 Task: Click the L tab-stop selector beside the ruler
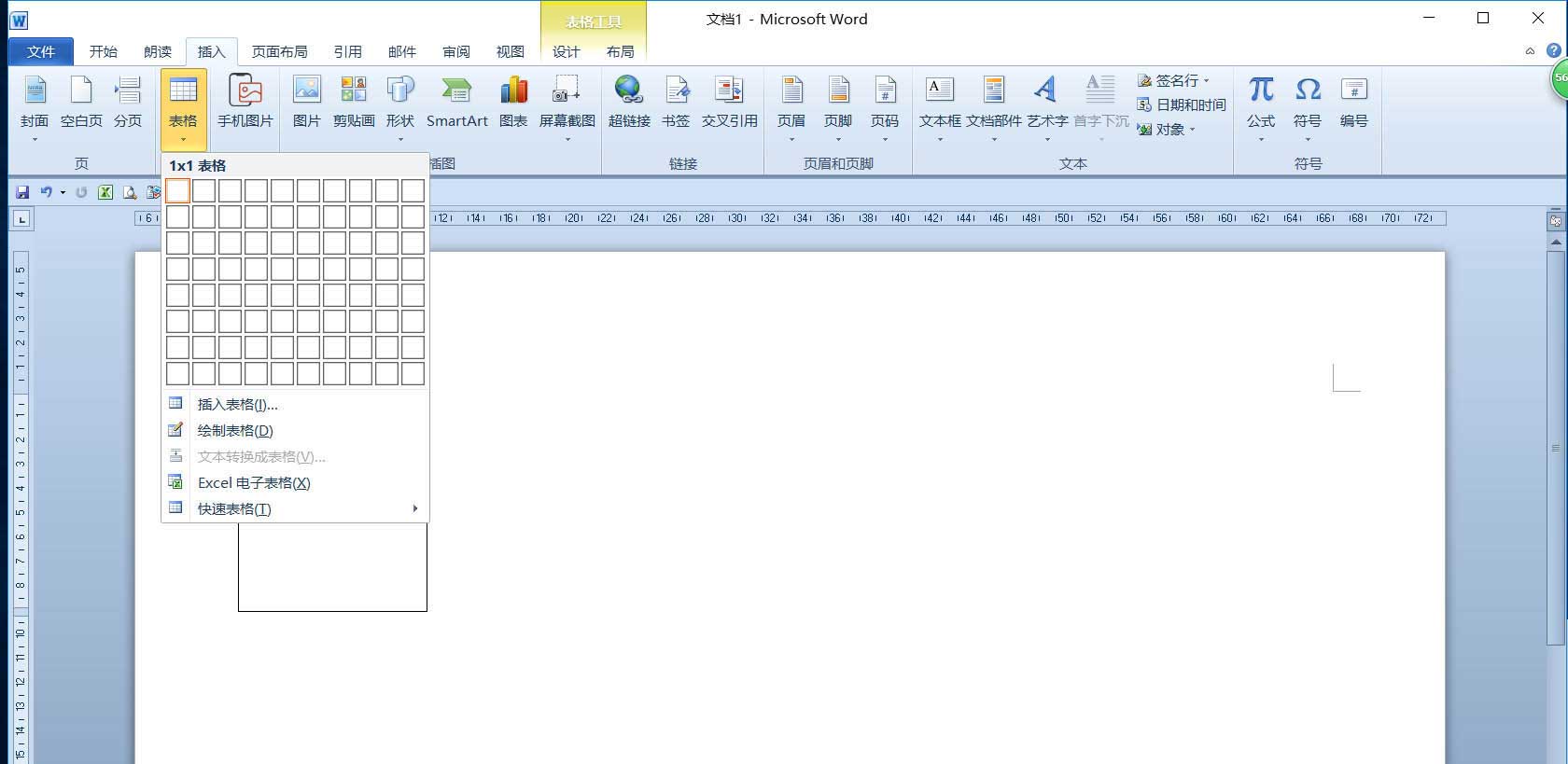coord(21,219)
